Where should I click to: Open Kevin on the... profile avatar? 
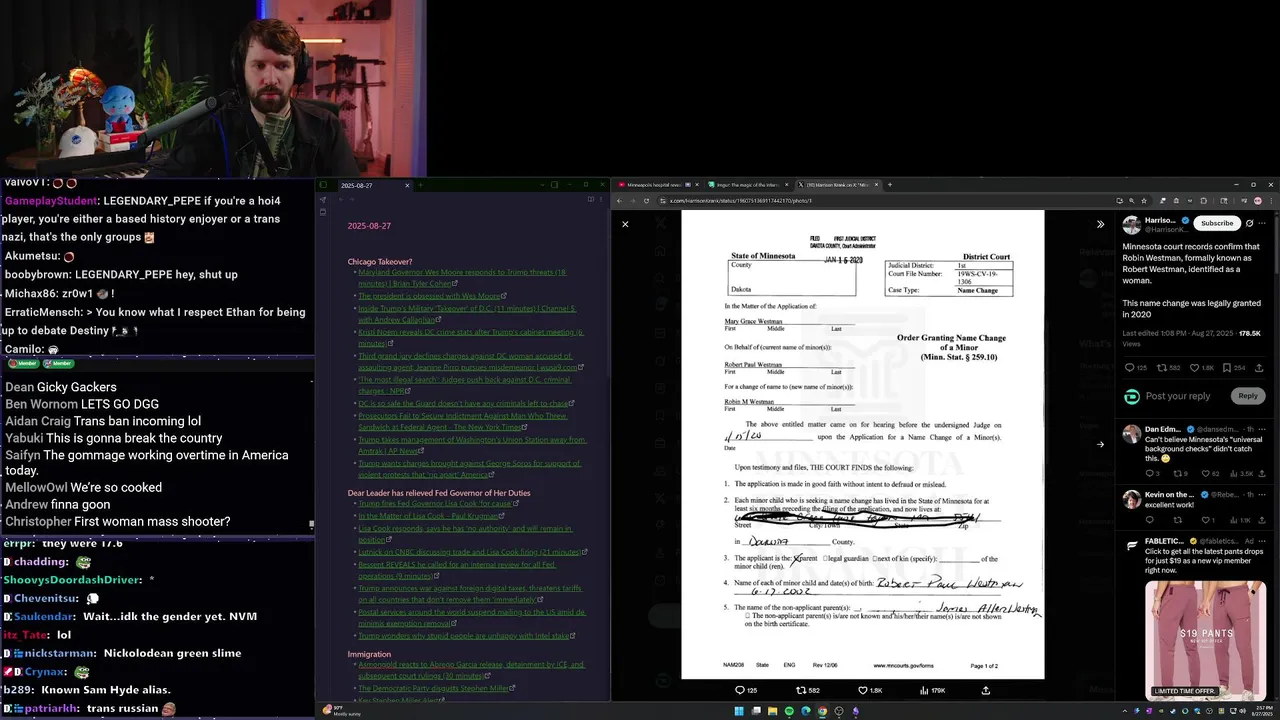tap(1131, 499)
